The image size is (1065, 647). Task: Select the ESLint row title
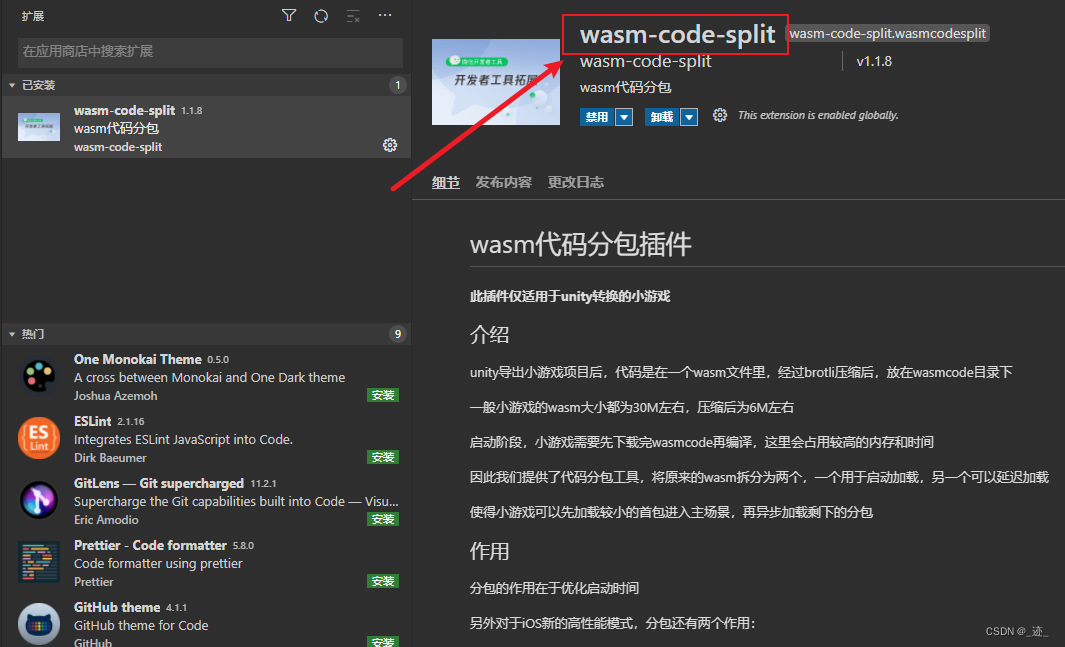pyautogui.click(x=92, y=421)
